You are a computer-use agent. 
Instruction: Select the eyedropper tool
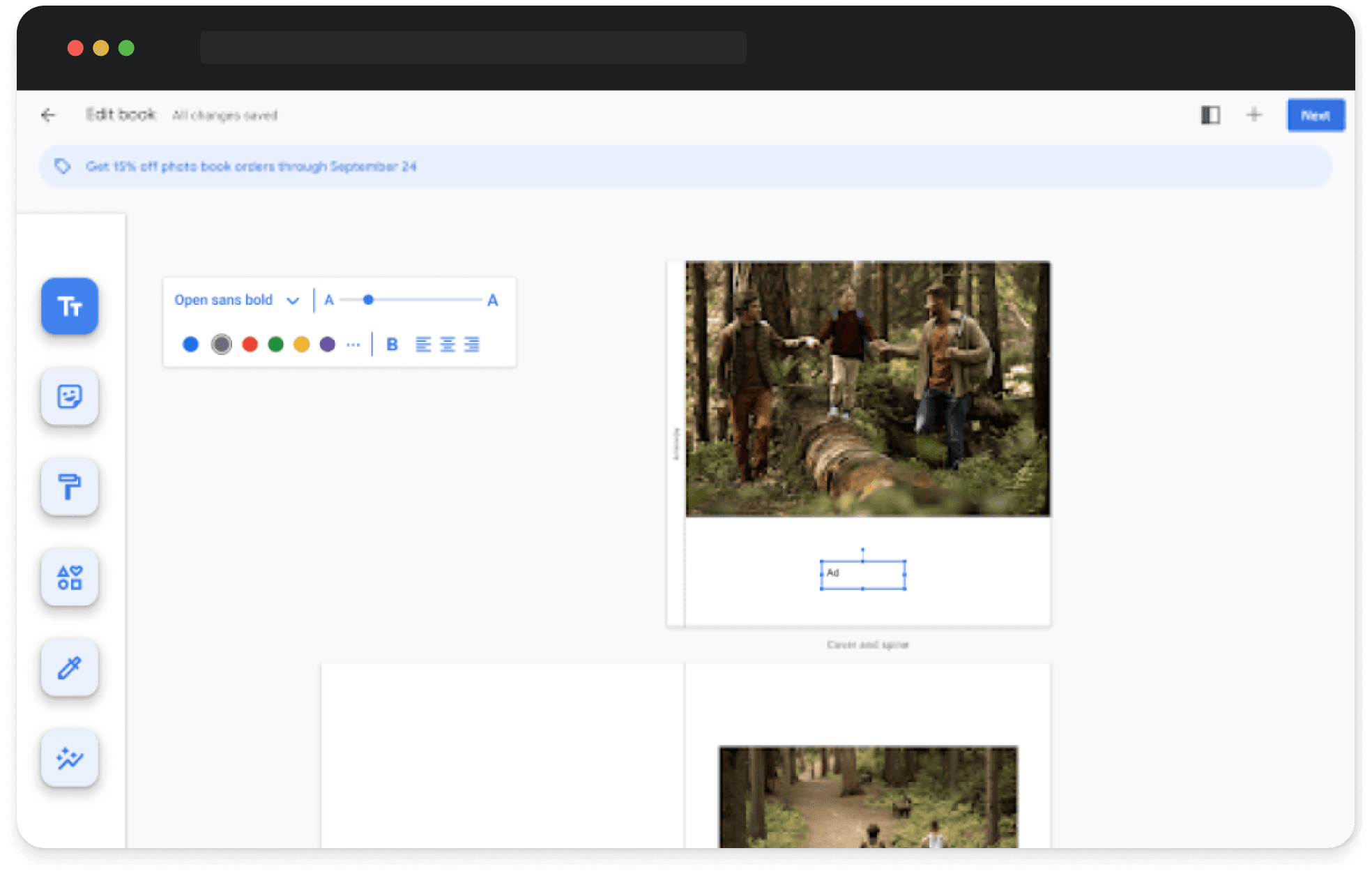pos(70,668)
